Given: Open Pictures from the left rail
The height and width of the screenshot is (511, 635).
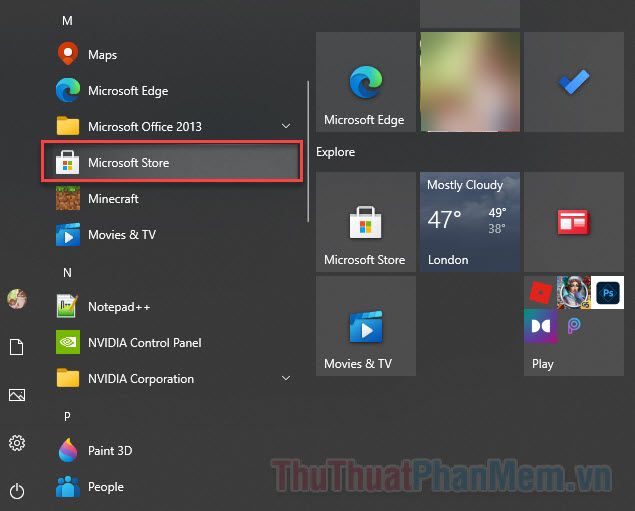Looking at the screenshot, I should pos(17,395).
